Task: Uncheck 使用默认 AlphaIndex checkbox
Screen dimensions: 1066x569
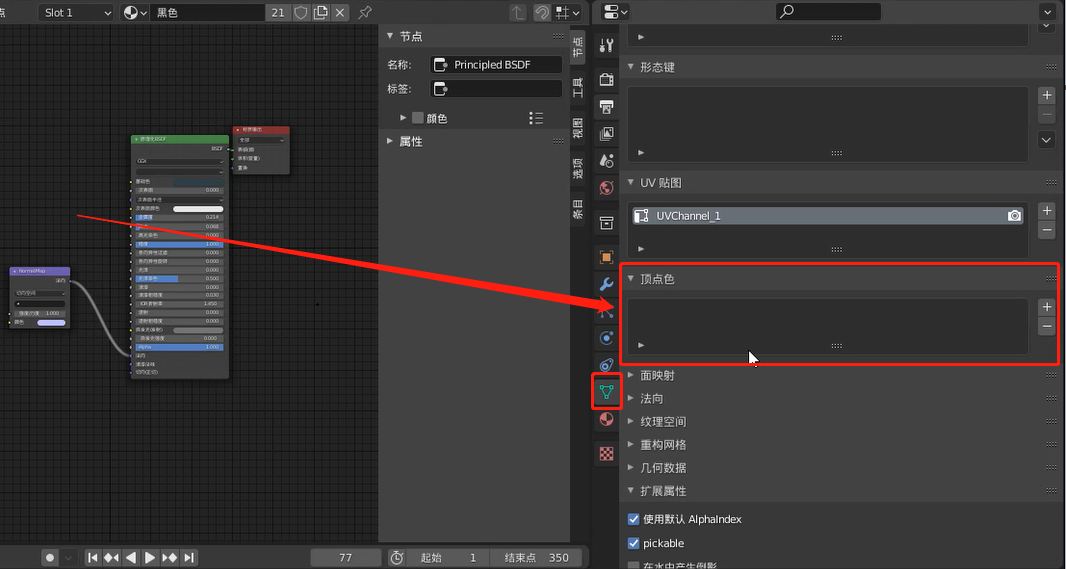Action: (634, 519)
